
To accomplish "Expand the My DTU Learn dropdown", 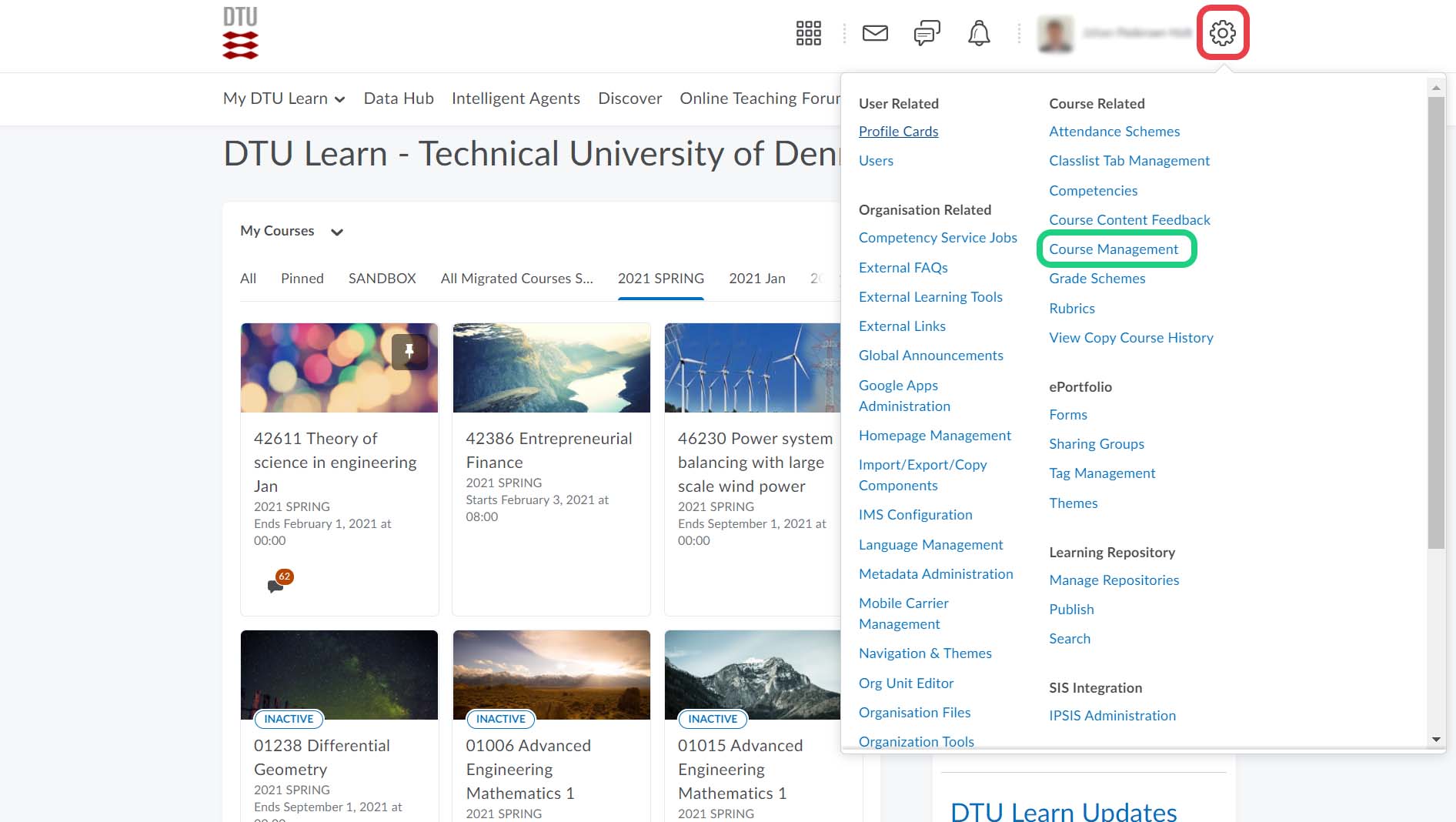I will 283,99.
